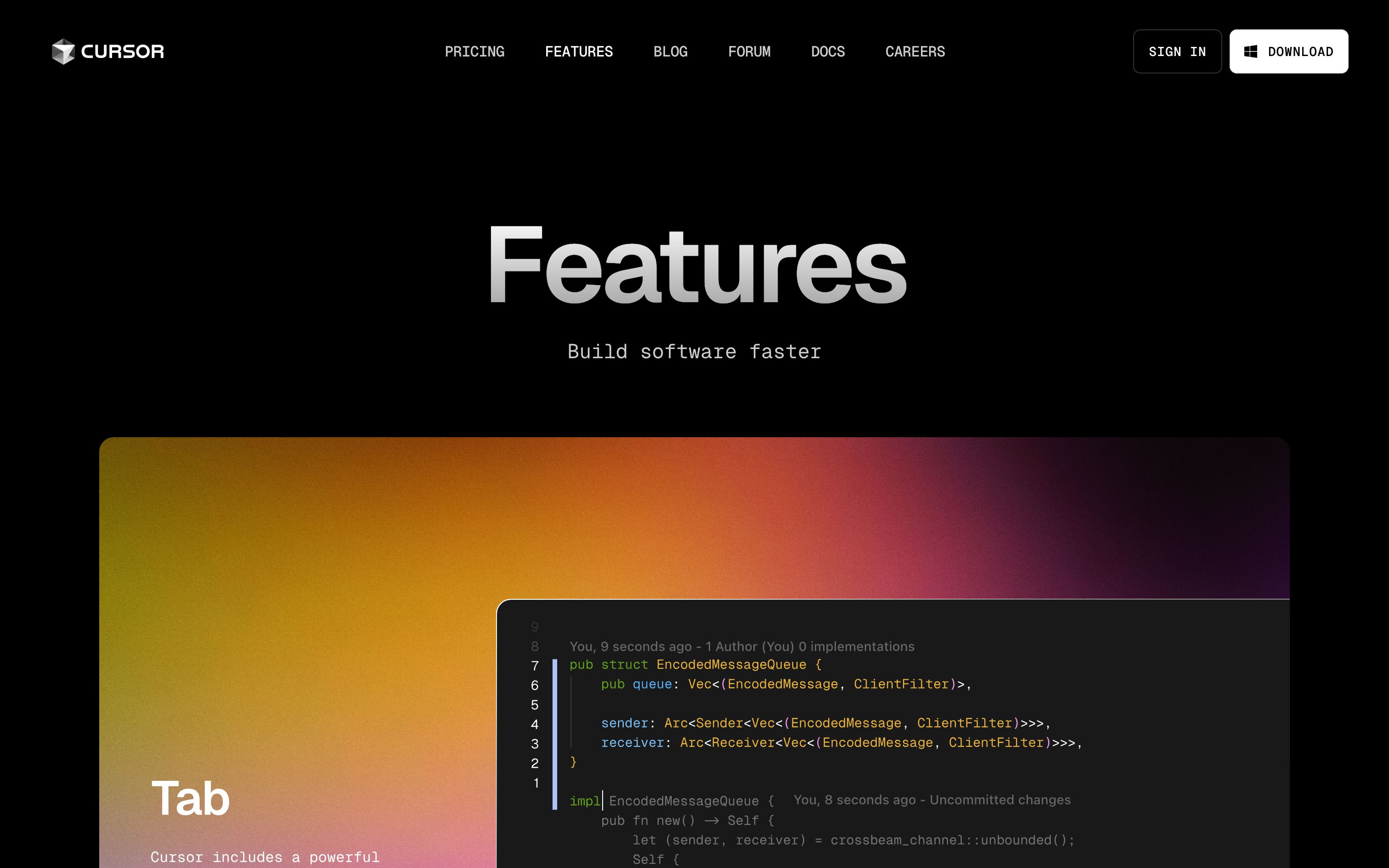This screenshot has width=1389, height=868.
Task: Click 'impl' keyword at text cursor
Action: pyautogui.click(x=584, y=801)
